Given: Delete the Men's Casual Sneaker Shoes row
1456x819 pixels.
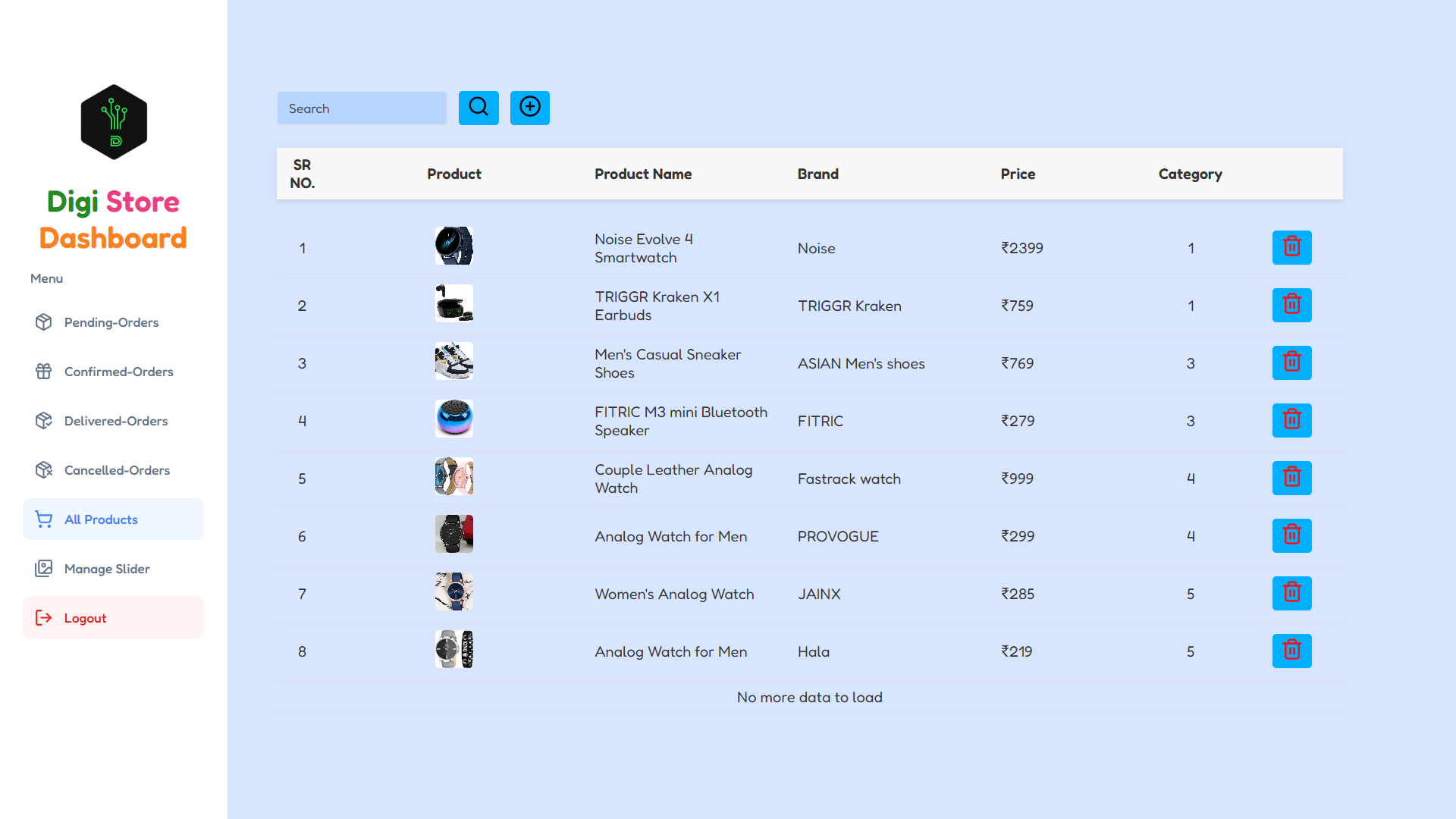Looking at the screenshot, I should 1292,363.
